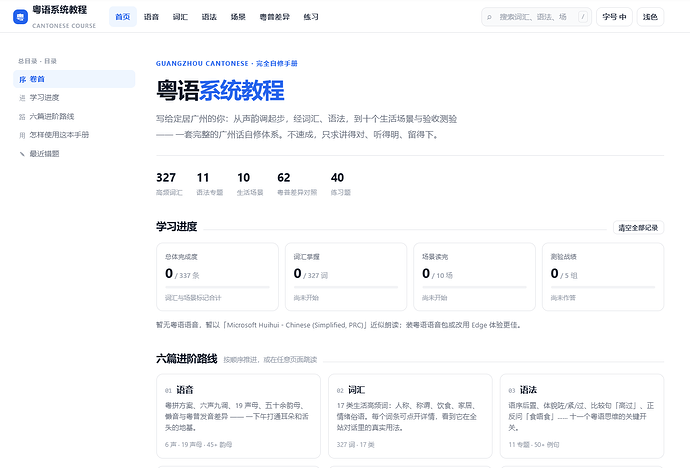
Task: Select 卷首 in the sidebar
Action: (x=74, y=79)
